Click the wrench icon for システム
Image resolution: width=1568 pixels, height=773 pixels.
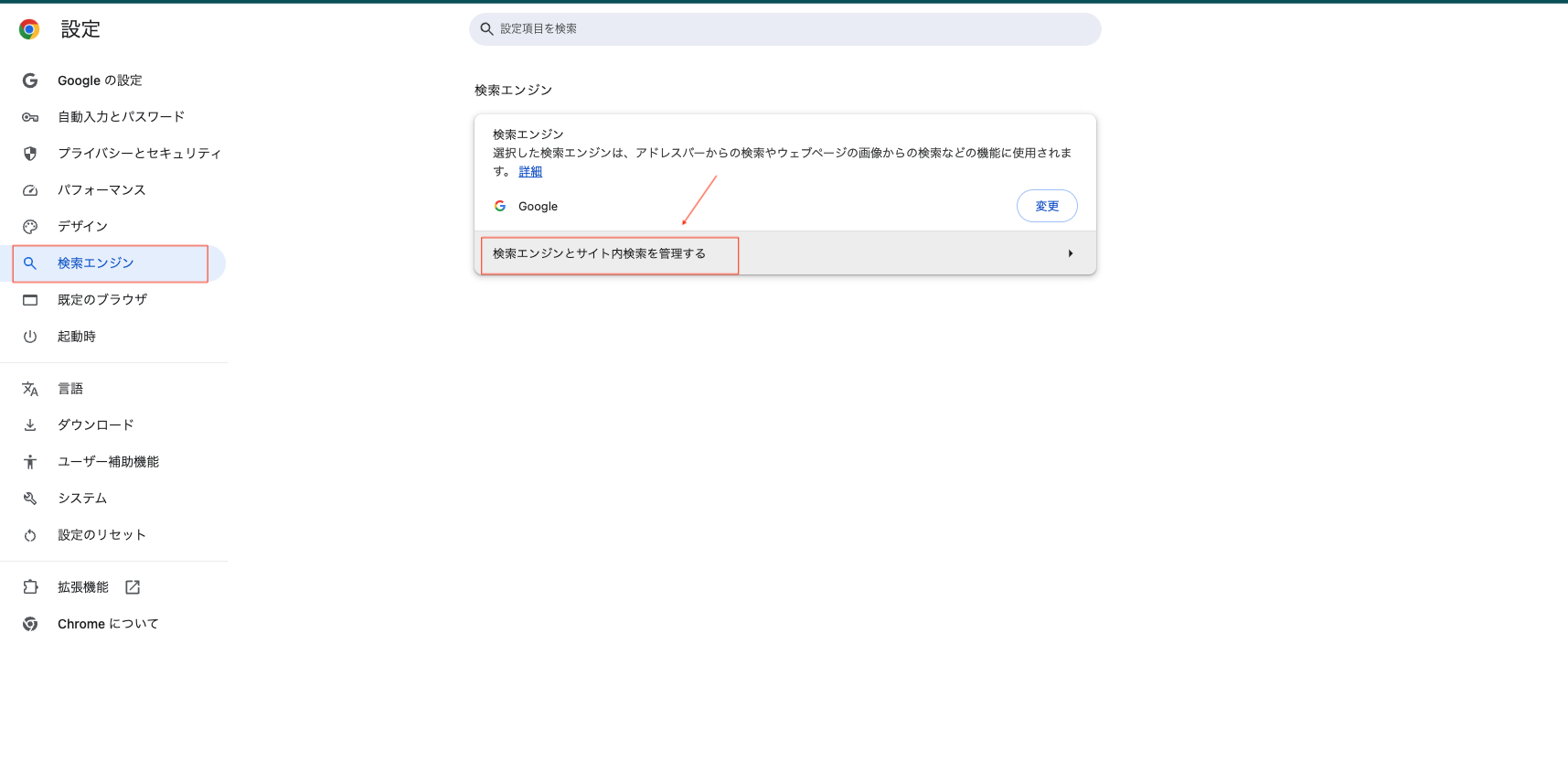[x=30, y=499]
